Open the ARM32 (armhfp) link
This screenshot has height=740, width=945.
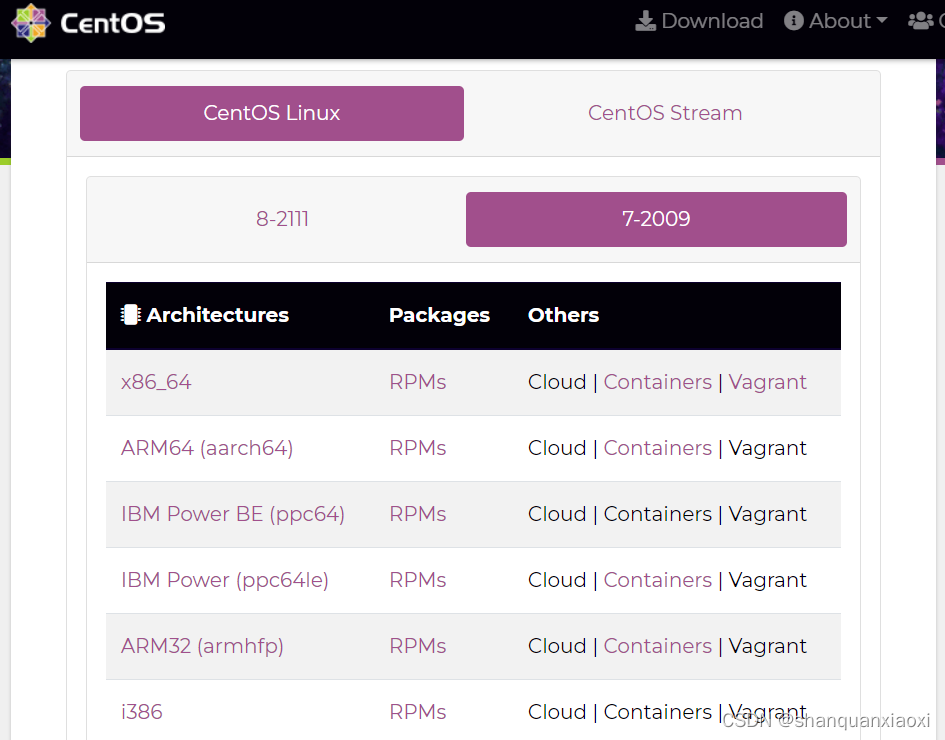[x=202, y=646]
